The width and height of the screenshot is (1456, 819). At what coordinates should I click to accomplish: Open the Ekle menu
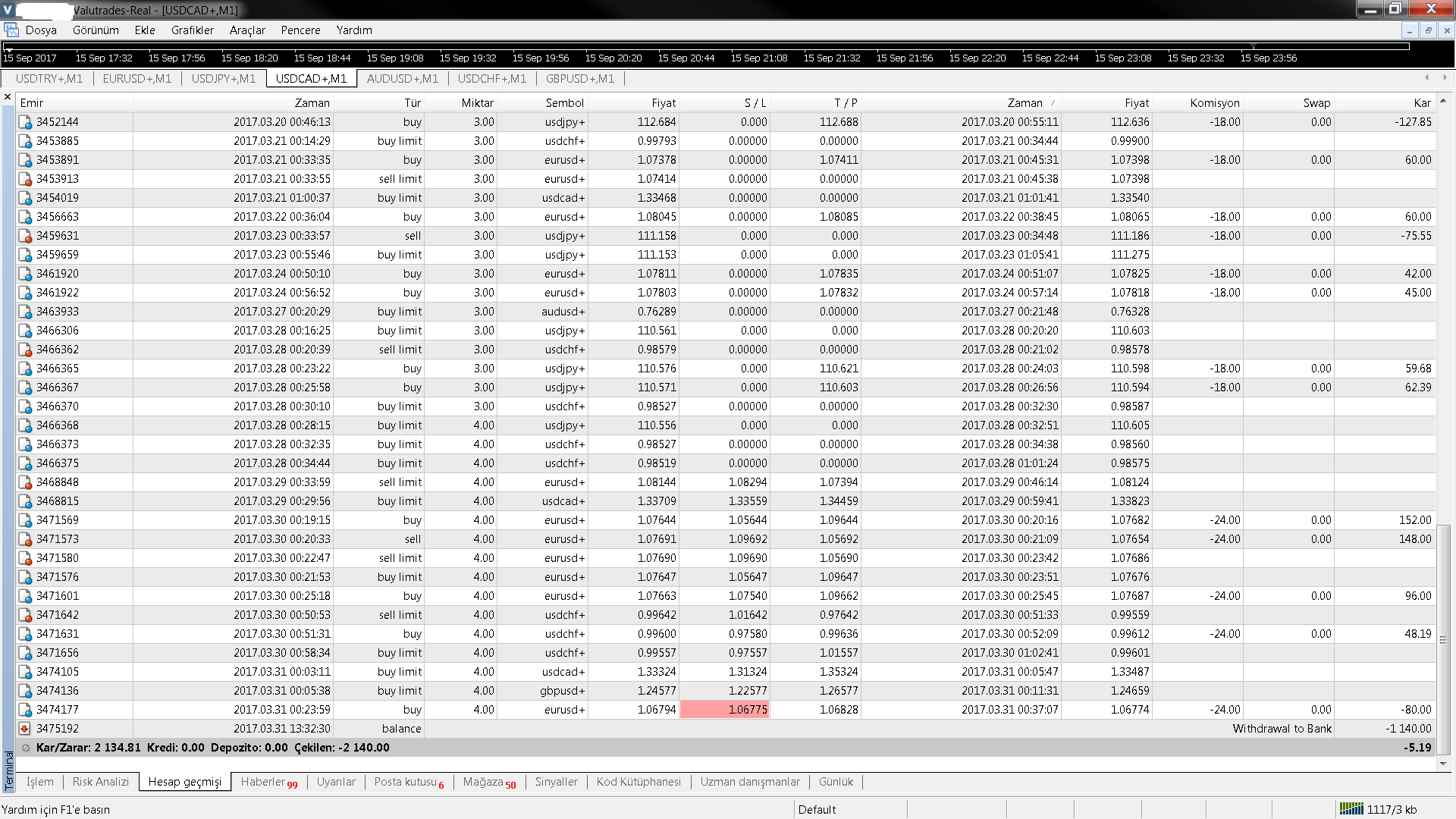click(x=145, y=30)
